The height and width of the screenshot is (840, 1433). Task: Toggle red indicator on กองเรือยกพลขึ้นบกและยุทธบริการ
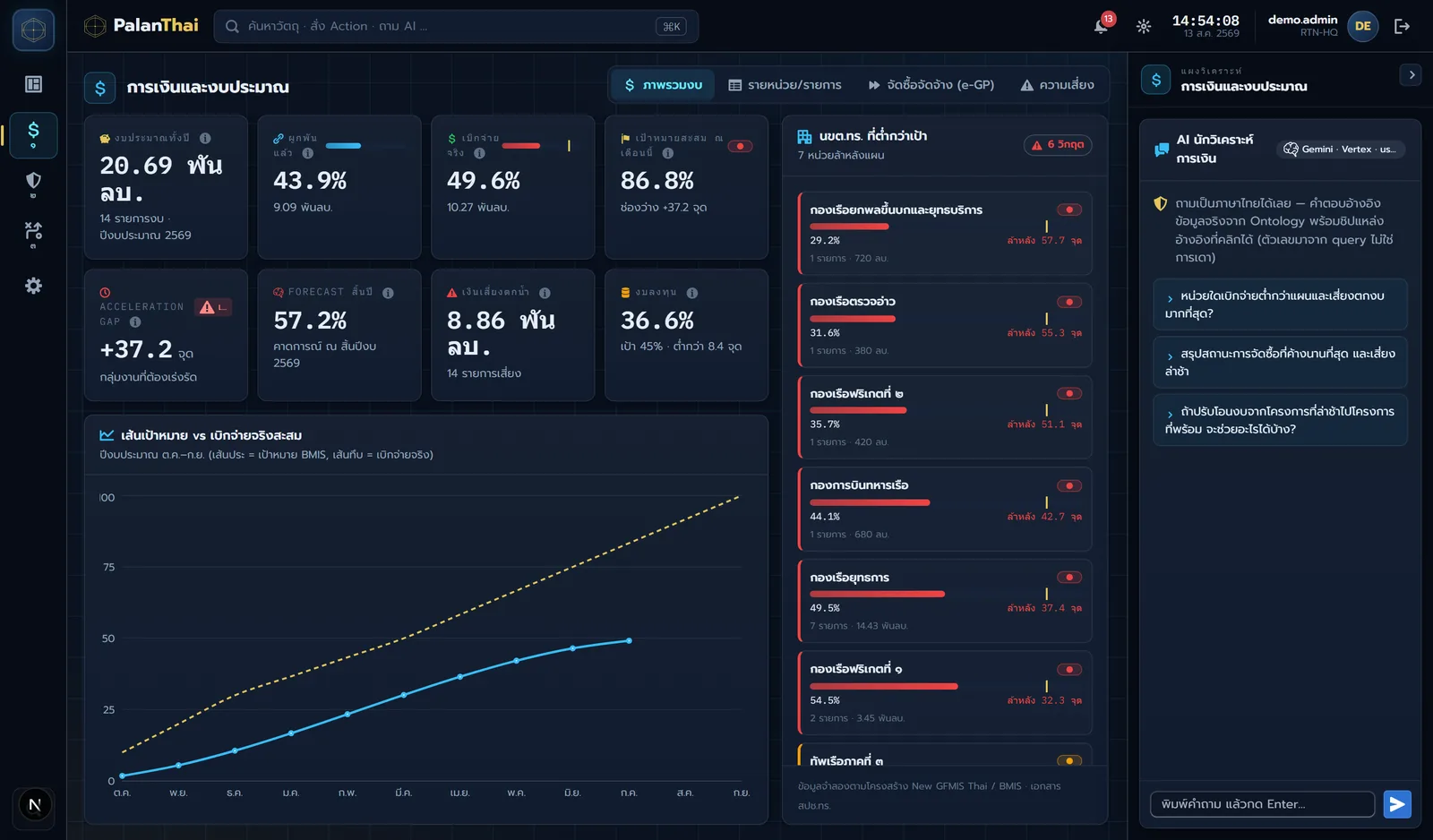pyautogui.click(x=1069, y=210)
